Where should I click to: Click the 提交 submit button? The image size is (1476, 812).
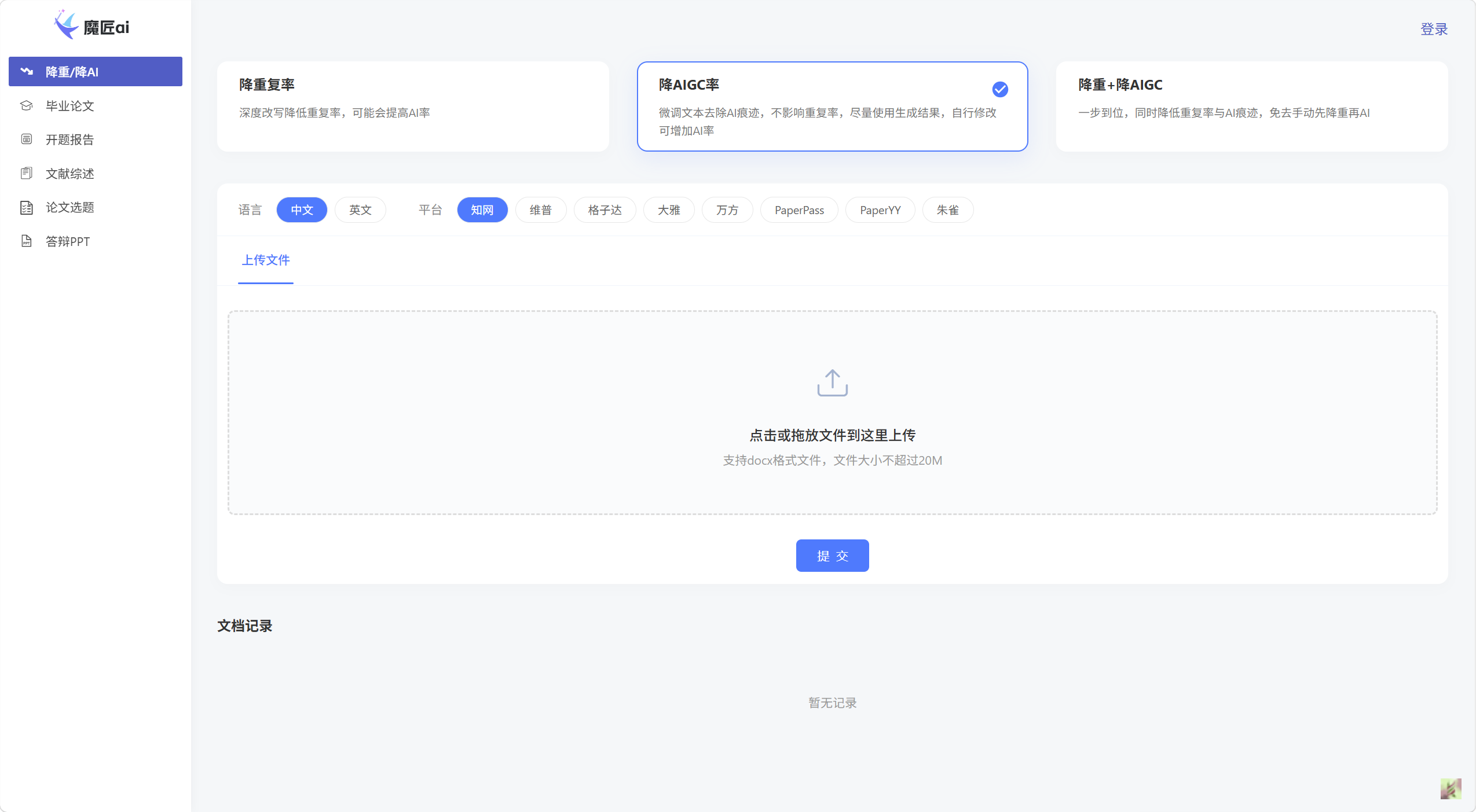coord(832,556)
